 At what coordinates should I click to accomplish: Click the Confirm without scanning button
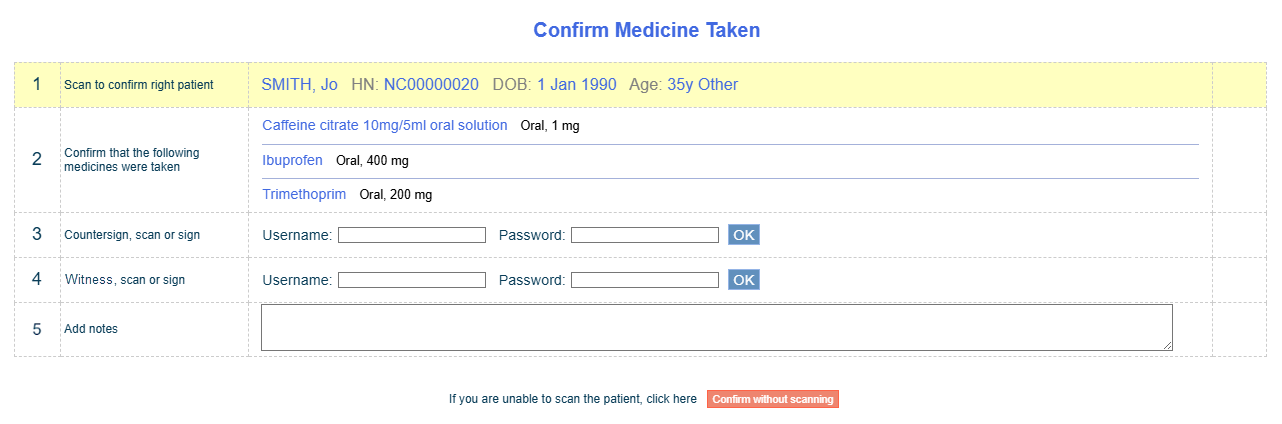tap(773, 399)
